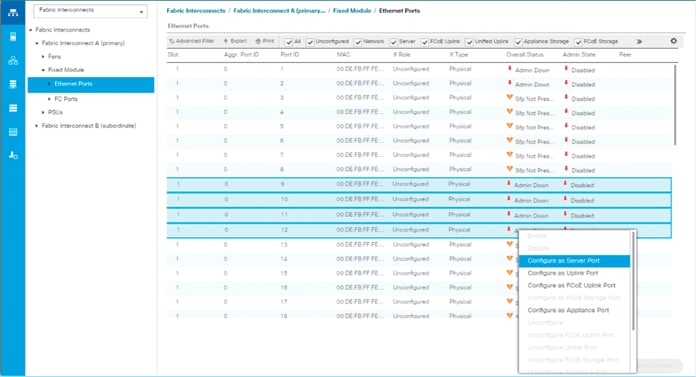Expand the Fans tree node
Screen dimensions: 696x377
click(43, 56)
